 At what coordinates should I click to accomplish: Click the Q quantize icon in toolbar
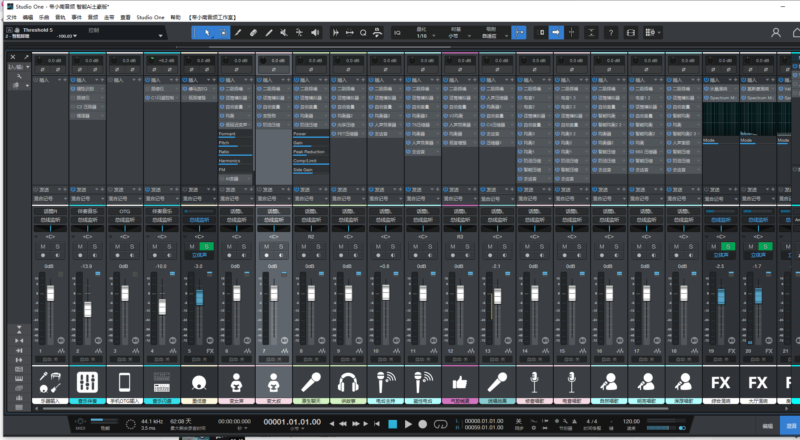click(363, 33)
